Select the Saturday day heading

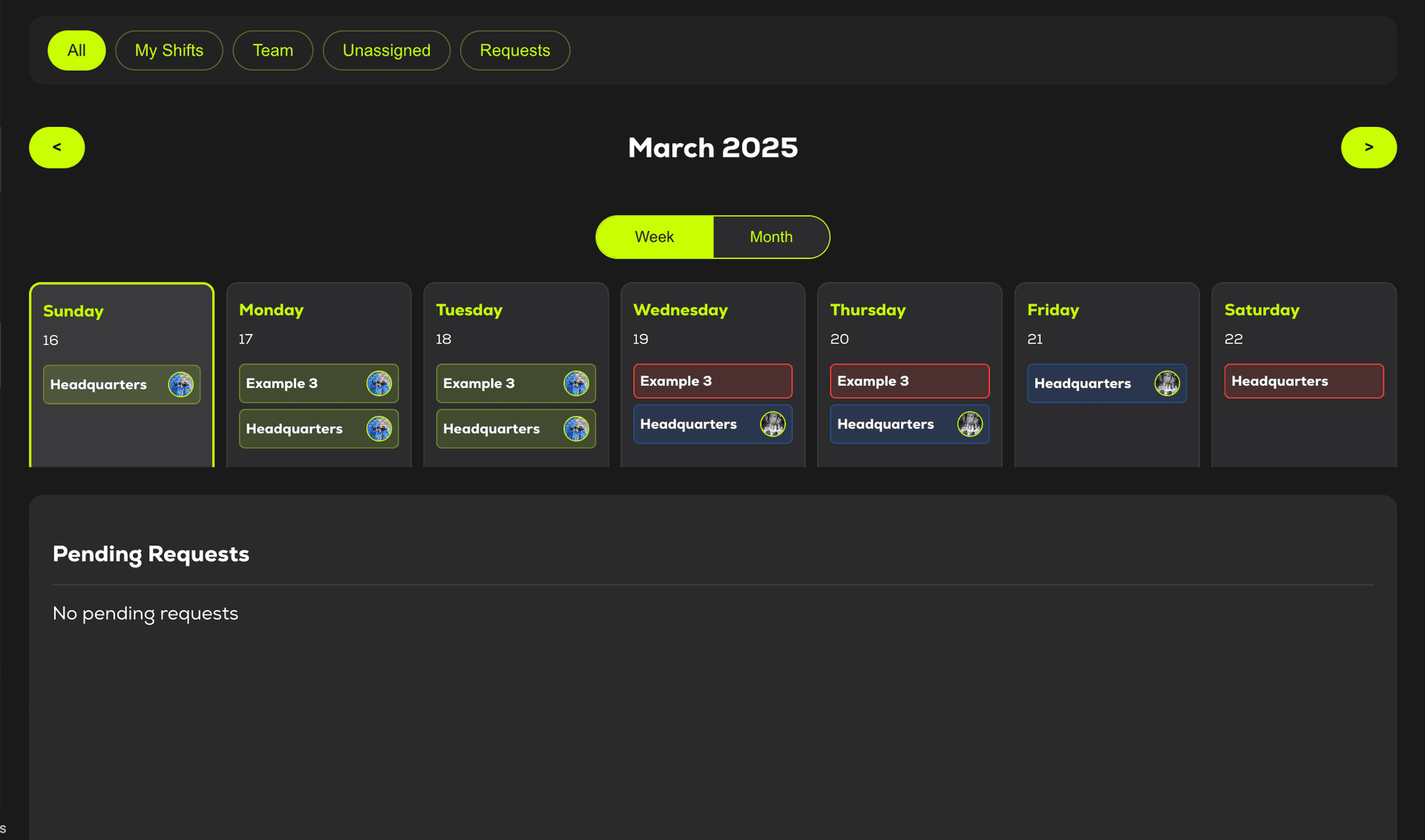pos(1262,309)
